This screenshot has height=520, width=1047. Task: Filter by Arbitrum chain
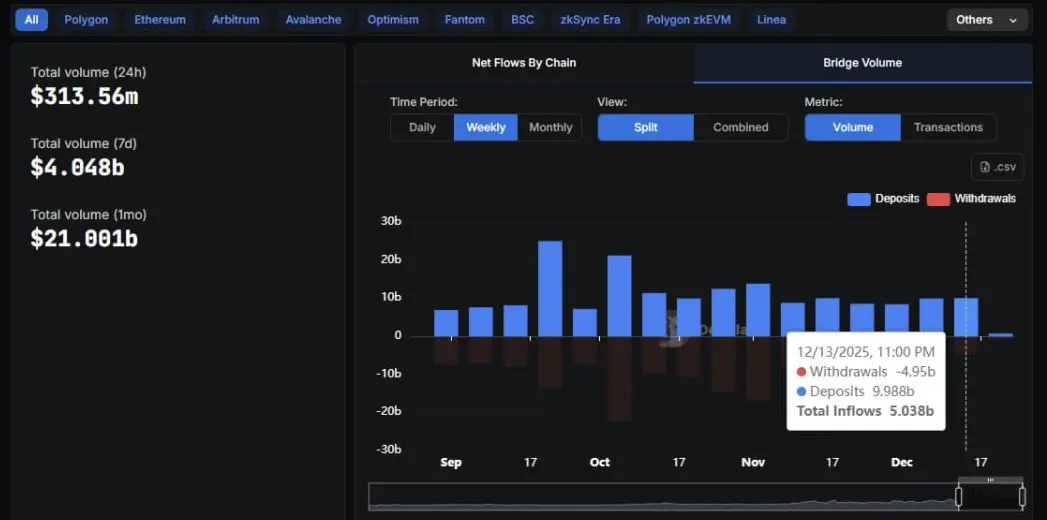(236, 19)
